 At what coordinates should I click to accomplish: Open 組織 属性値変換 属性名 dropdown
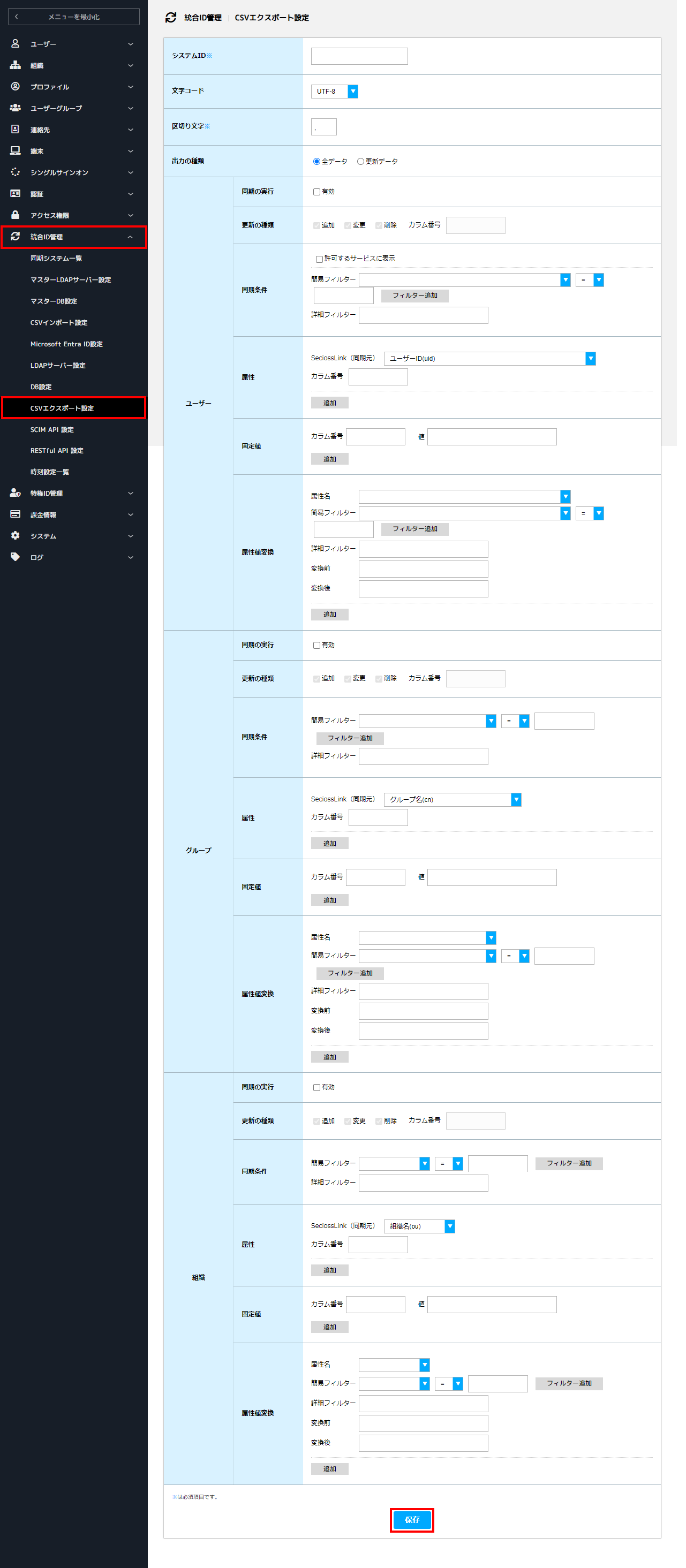click(395, 1365)
